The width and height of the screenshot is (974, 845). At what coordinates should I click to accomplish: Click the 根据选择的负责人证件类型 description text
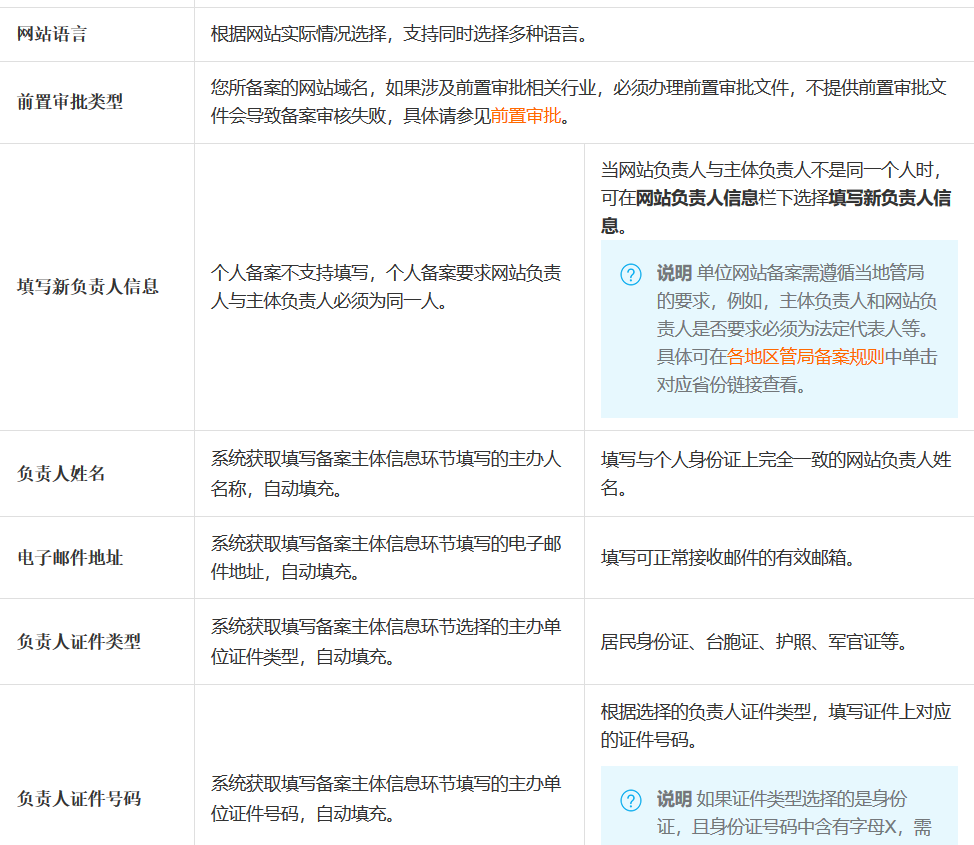click(x=775, y=725)
